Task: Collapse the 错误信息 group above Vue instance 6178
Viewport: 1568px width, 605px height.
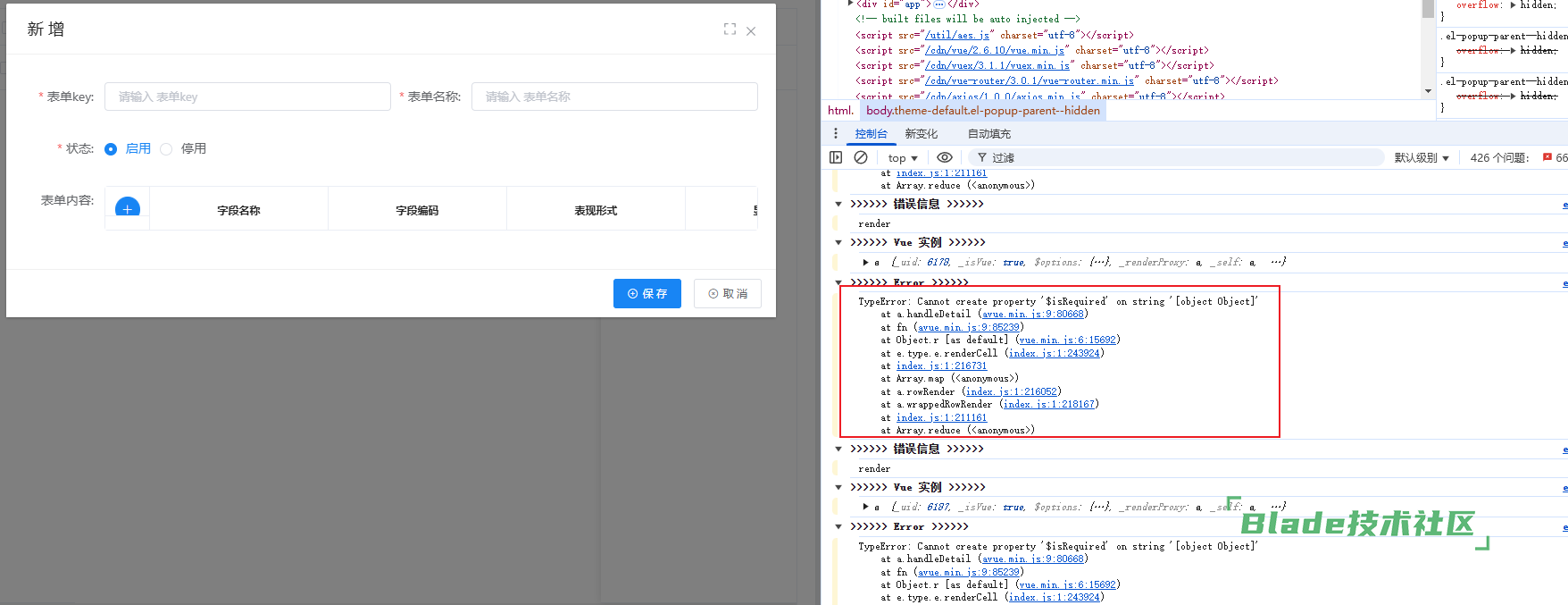Action: pos(838,204)
